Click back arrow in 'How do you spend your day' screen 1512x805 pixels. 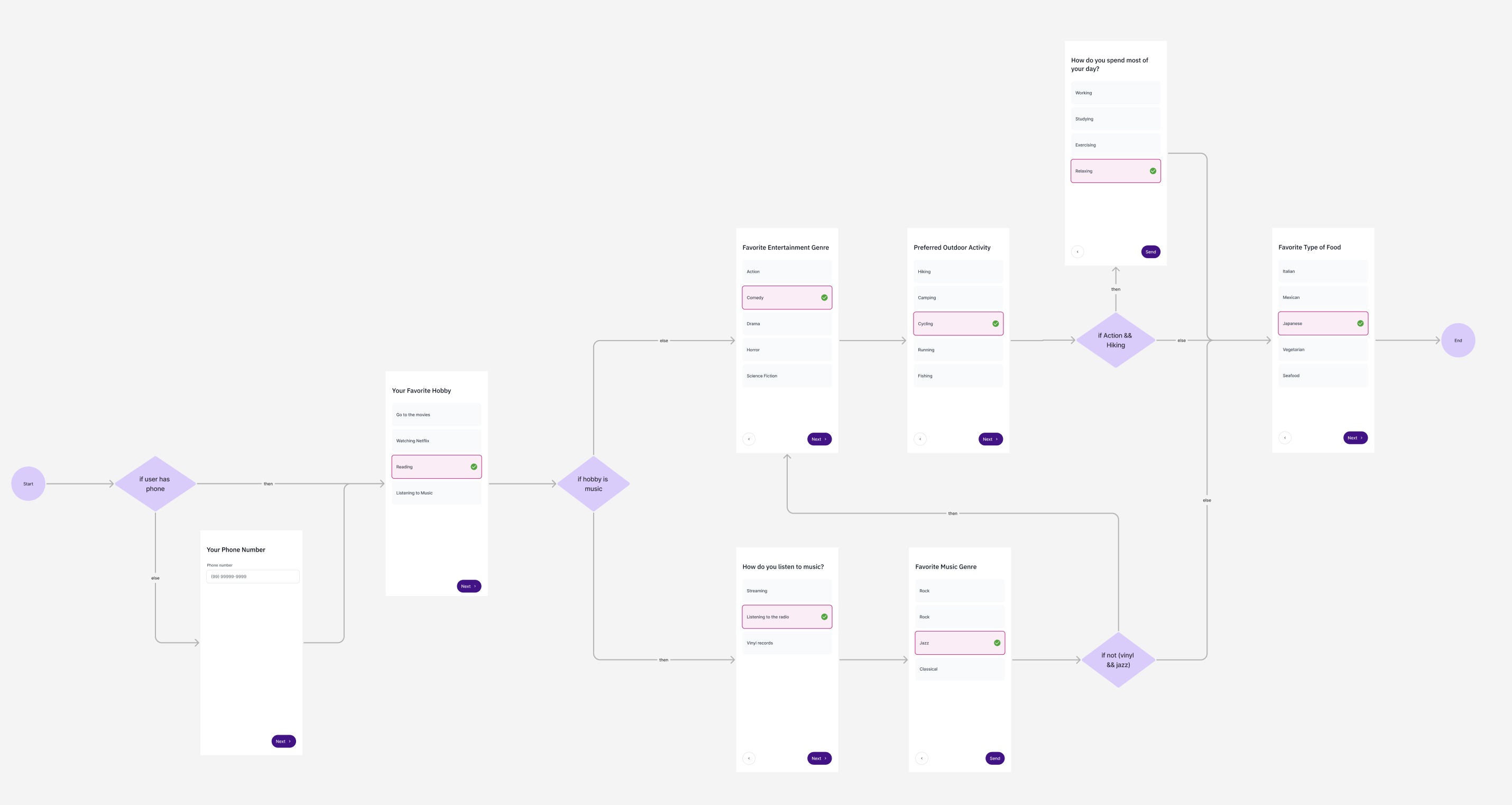pos(1077,252)
